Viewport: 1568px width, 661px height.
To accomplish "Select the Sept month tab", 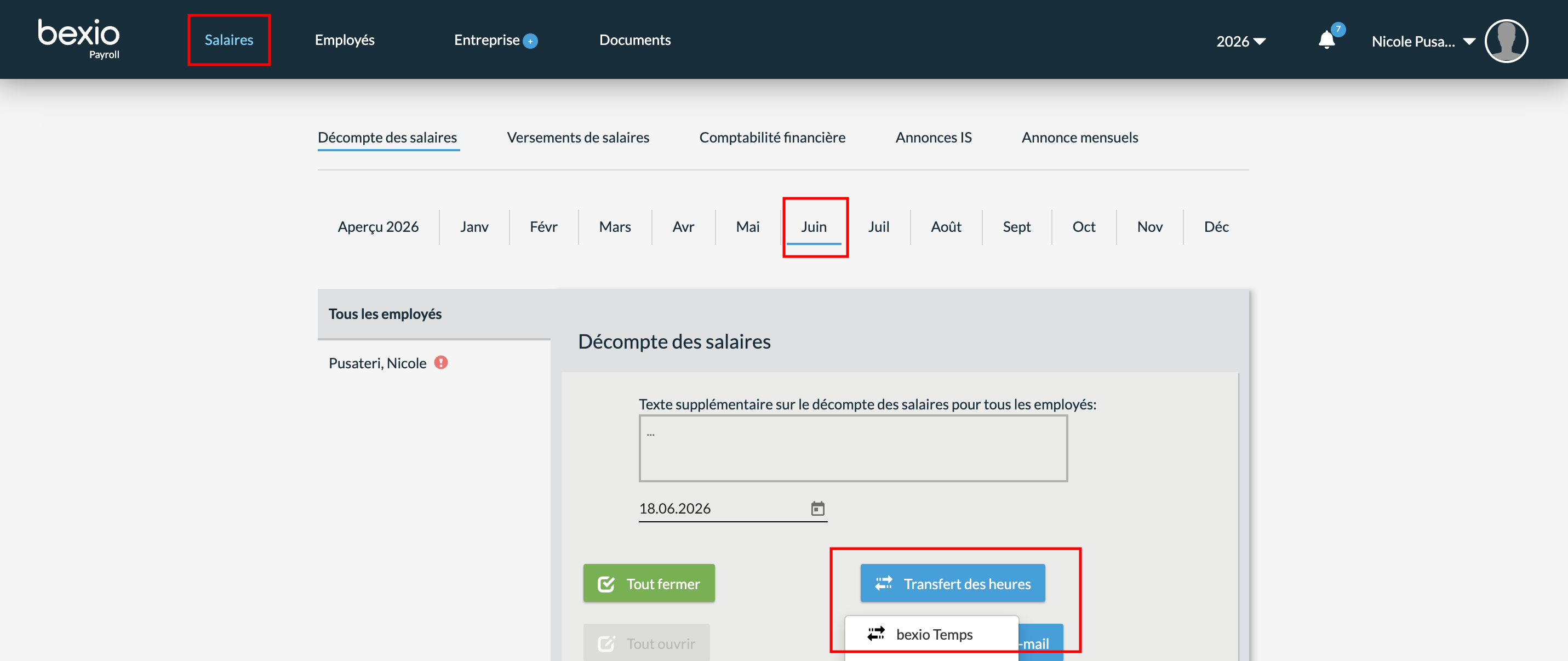I will [1016, 226].
